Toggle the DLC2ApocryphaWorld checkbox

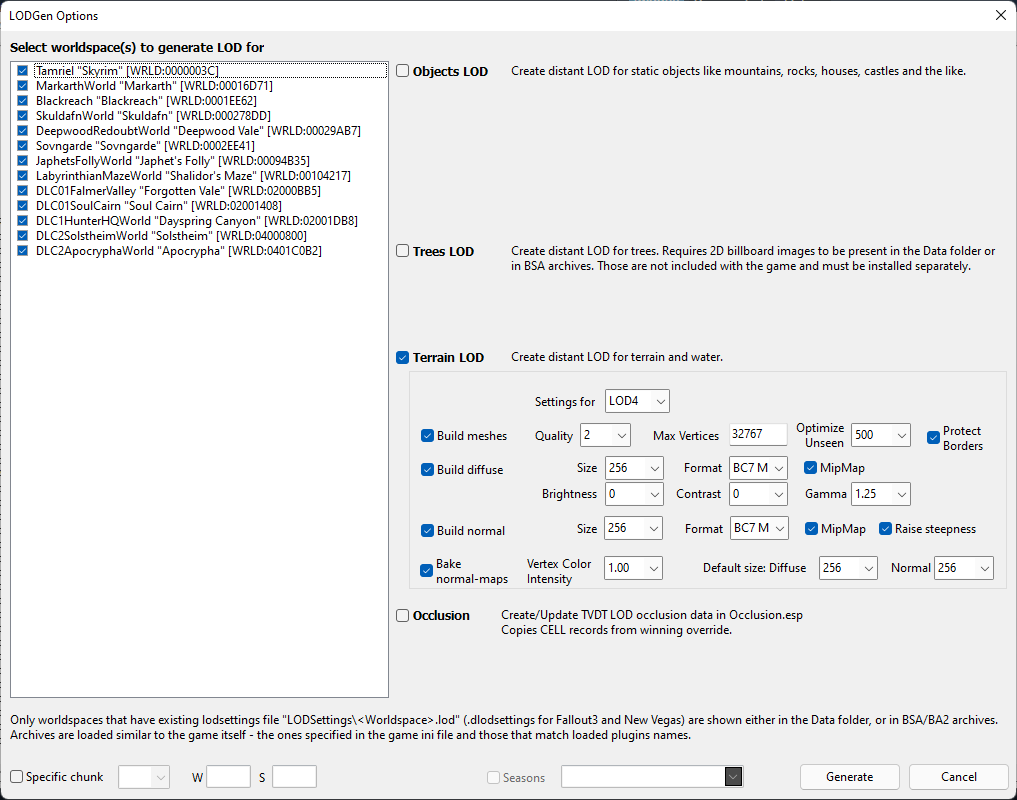tap(23, 250)
